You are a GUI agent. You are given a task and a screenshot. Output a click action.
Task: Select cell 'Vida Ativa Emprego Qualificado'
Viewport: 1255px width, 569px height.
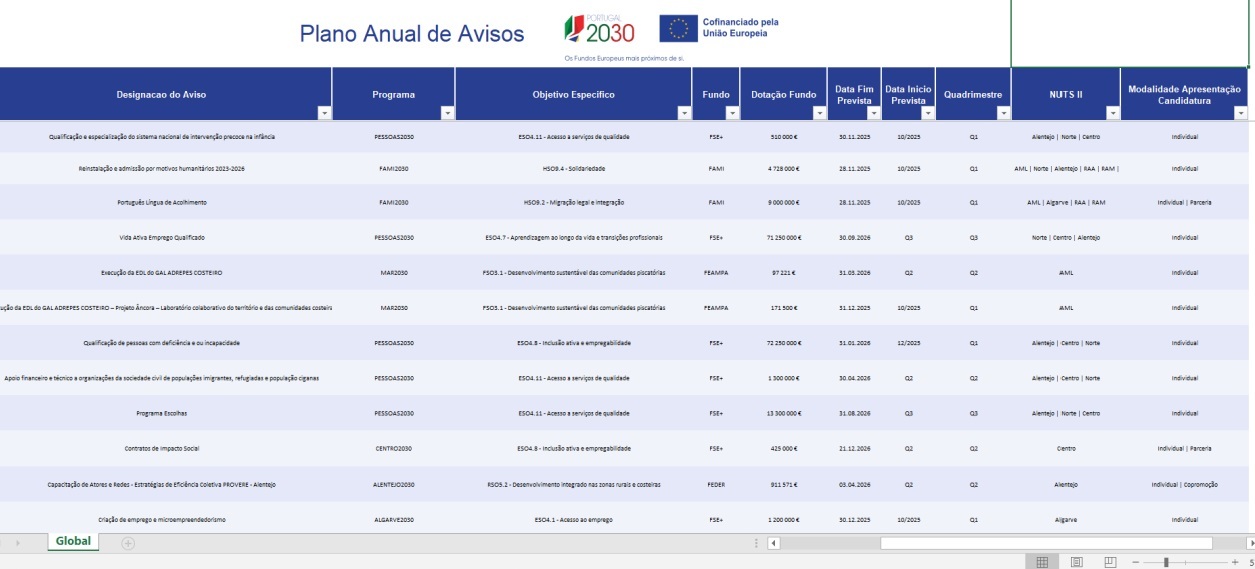(162, 237)
